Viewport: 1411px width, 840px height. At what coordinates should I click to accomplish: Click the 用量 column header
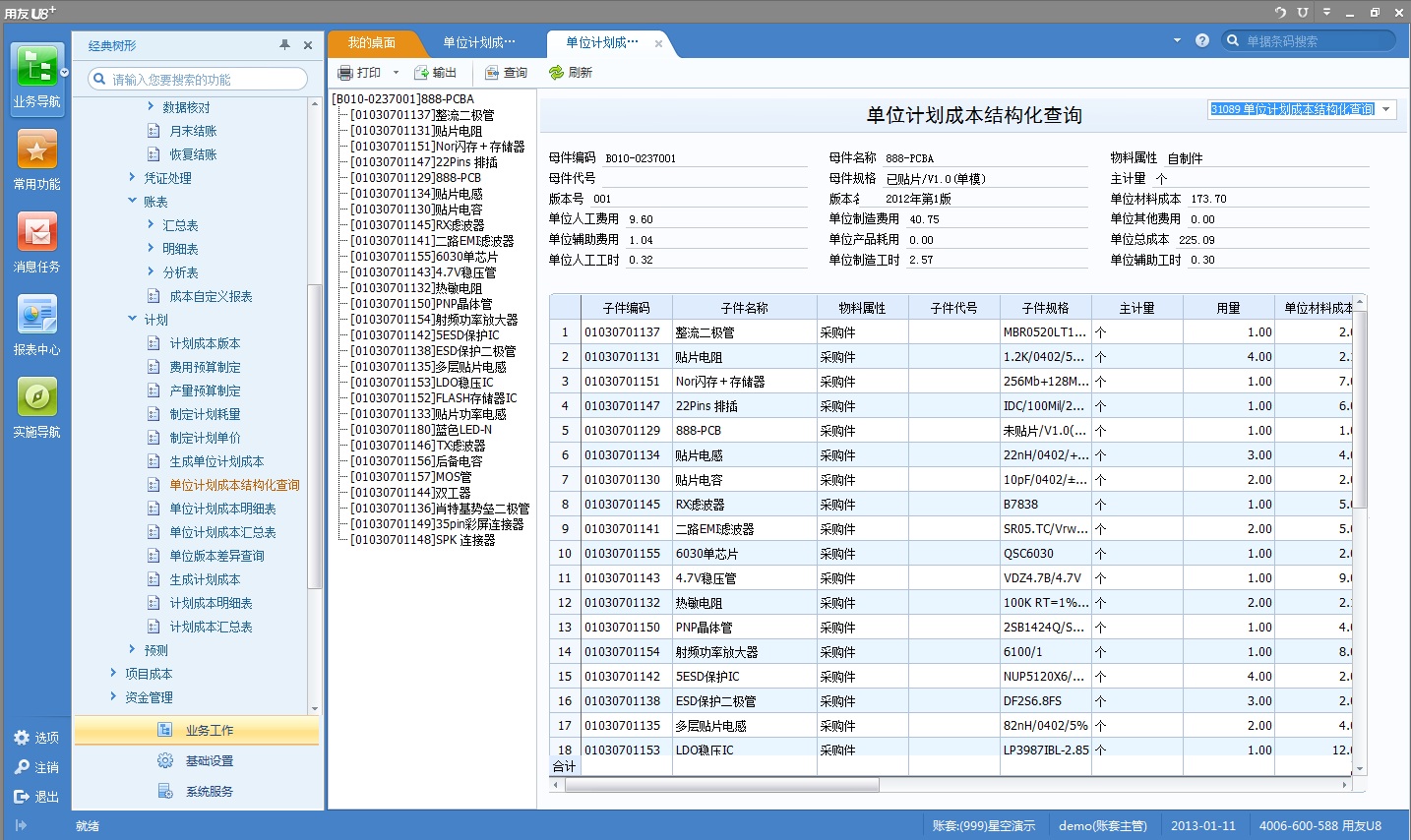pyautogui.click(x=1228, y=308)
